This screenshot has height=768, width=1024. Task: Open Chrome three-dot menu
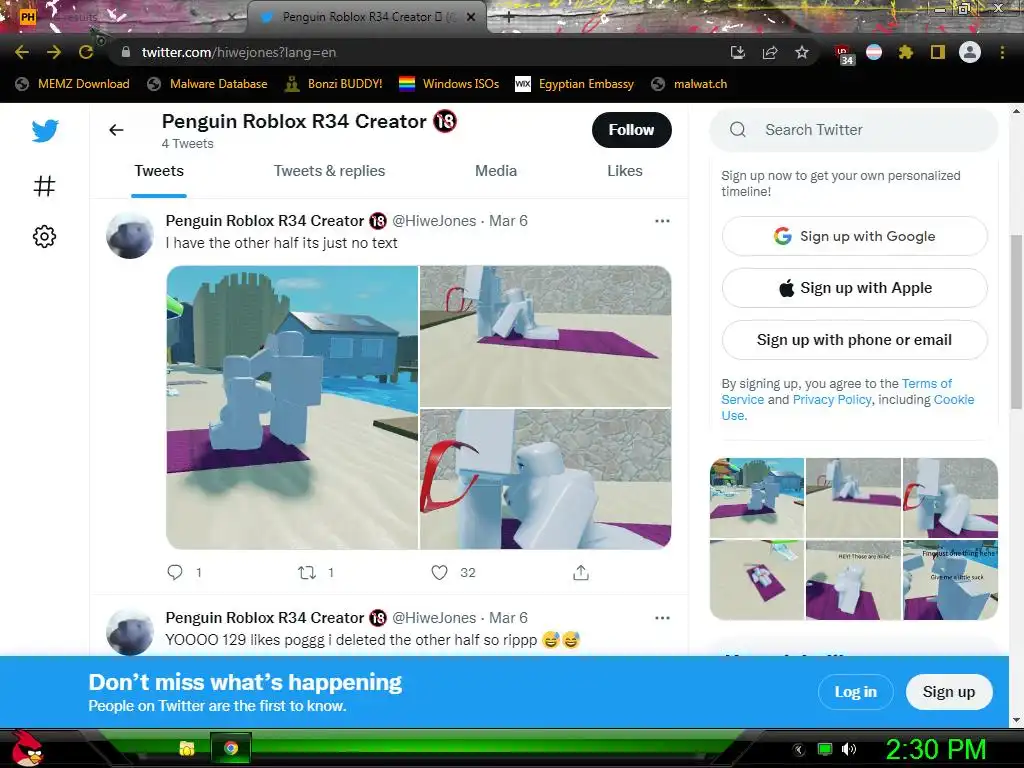(x=1002, y=52)
